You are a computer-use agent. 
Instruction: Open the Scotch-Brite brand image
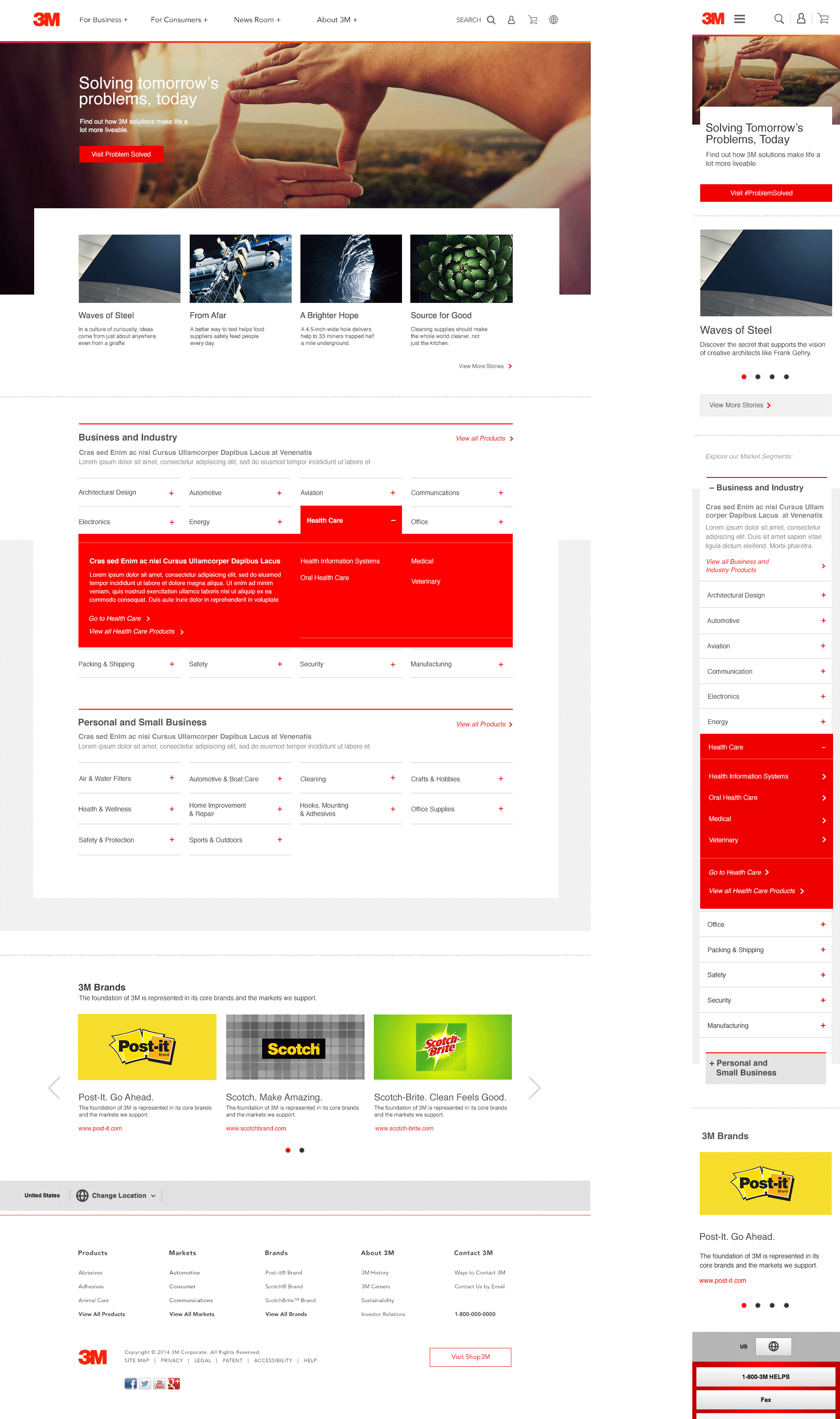[443, 1046]
